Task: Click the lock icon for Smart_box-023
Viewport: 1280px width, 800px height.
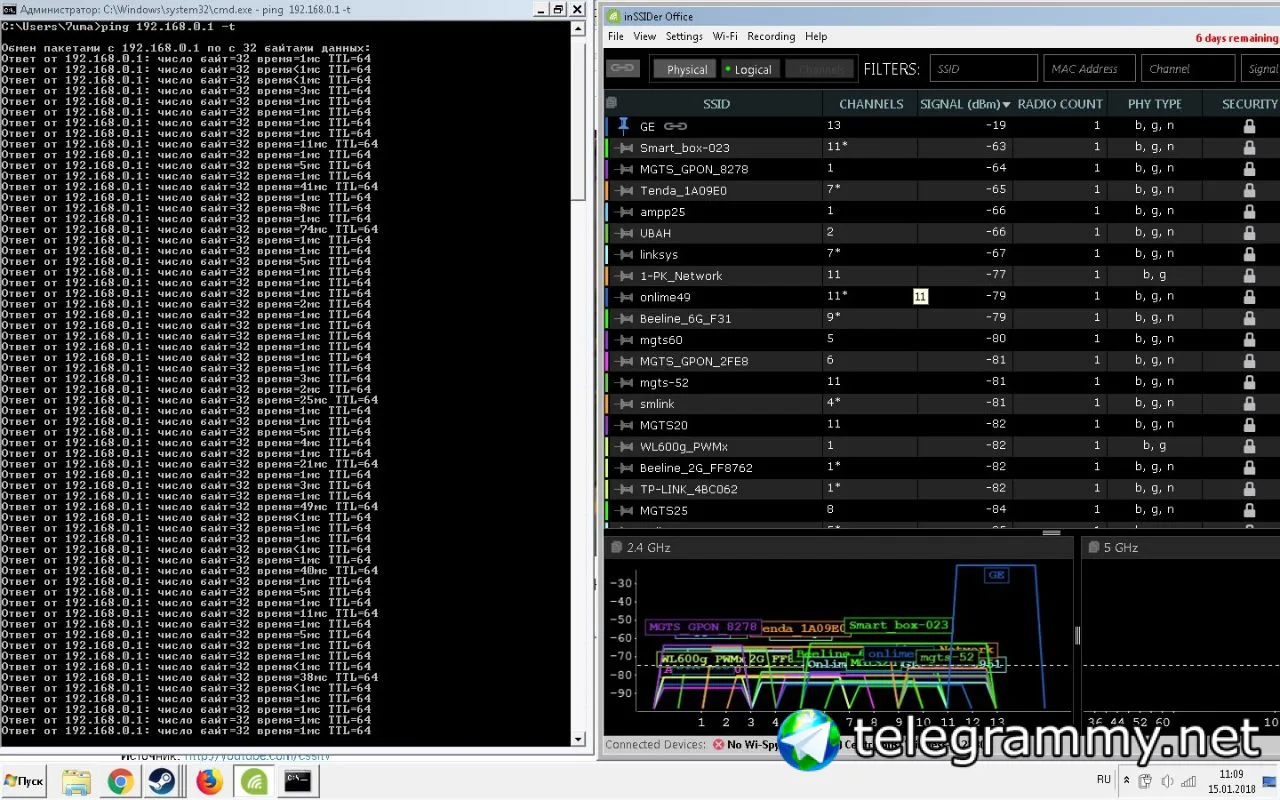Action: (x=1249, y=148)
